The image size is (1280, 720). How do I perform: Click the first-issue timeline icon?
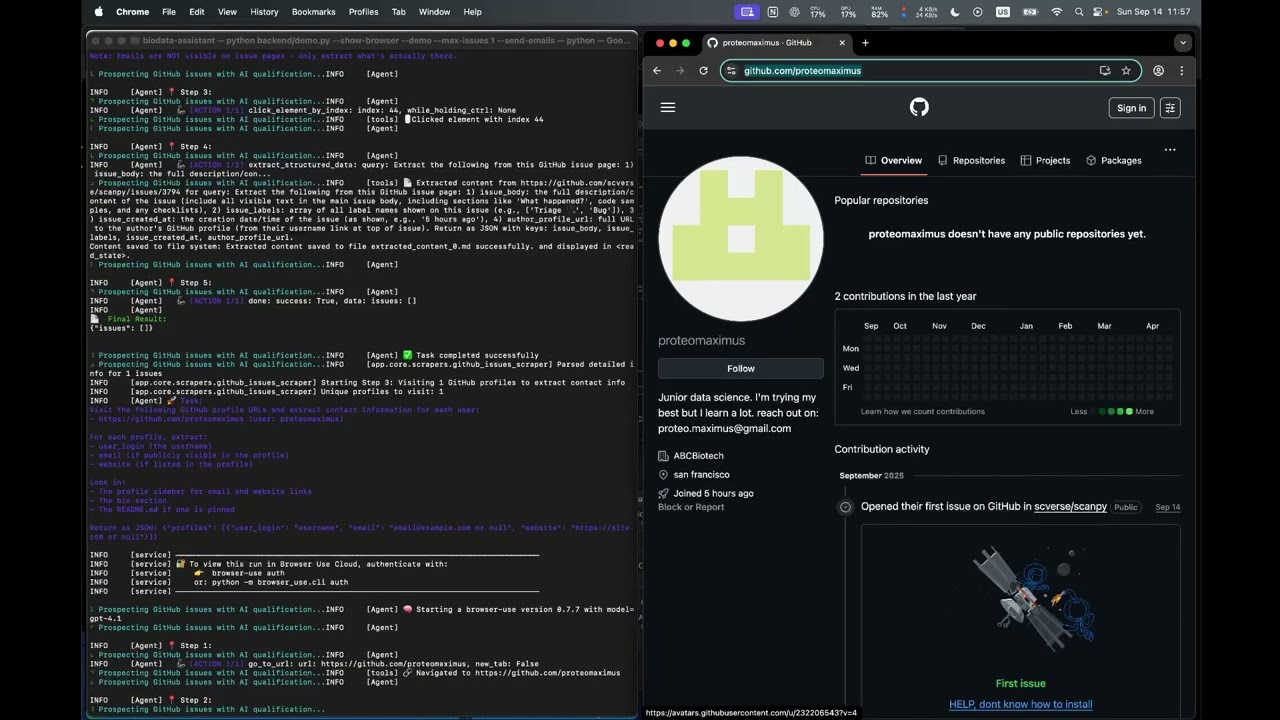coord(845,507)
